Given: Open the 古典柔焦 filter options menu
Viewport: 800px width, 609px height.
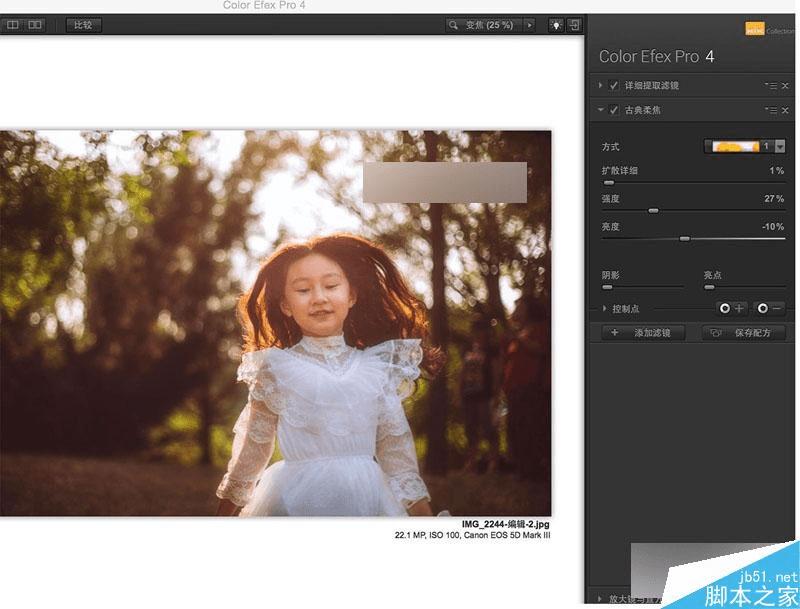Looking at the screenshot, I should (x=770, y=110).
